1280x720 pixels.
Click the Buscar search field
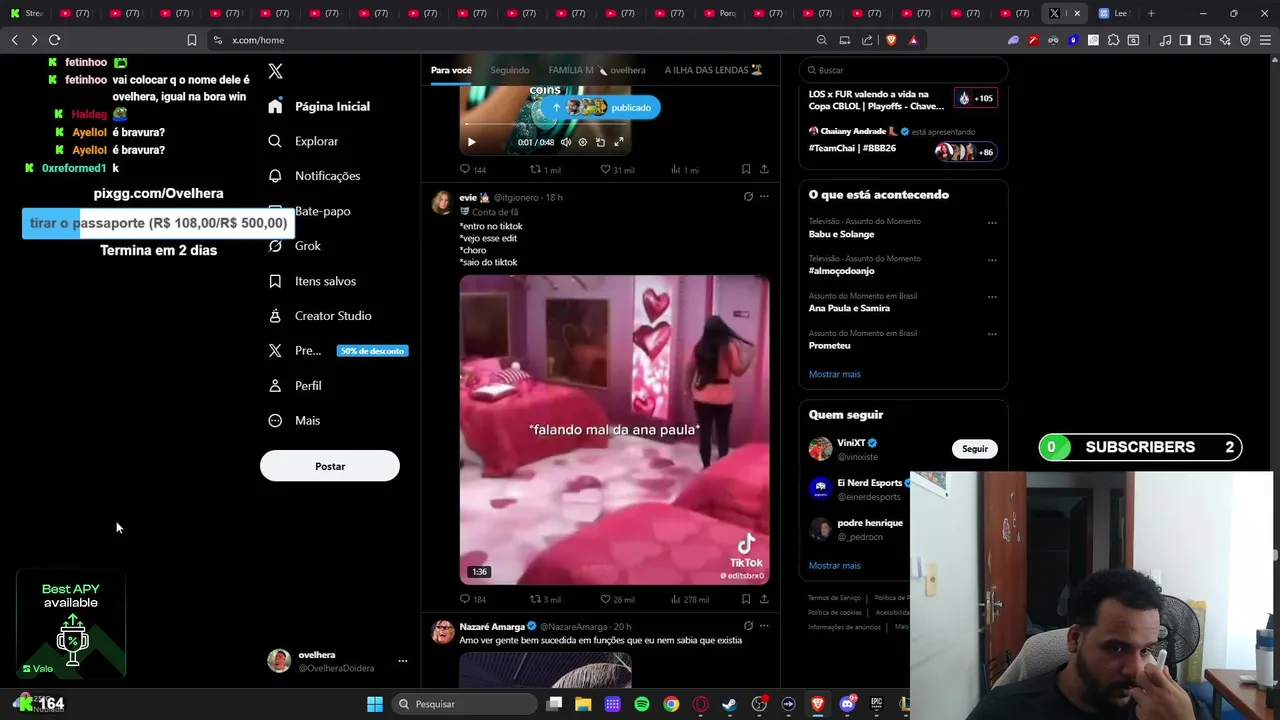pyautogui.click(x=903, y=70)
